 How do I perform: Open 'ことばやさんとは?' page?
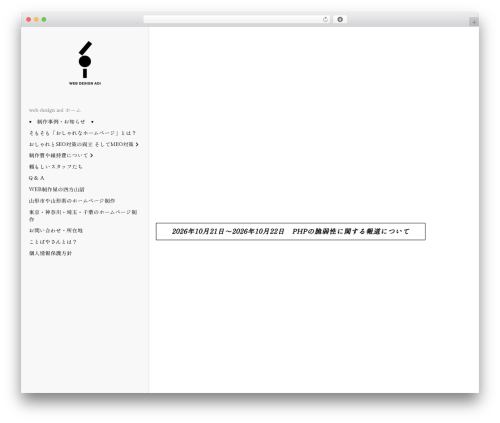pos(53,242)
